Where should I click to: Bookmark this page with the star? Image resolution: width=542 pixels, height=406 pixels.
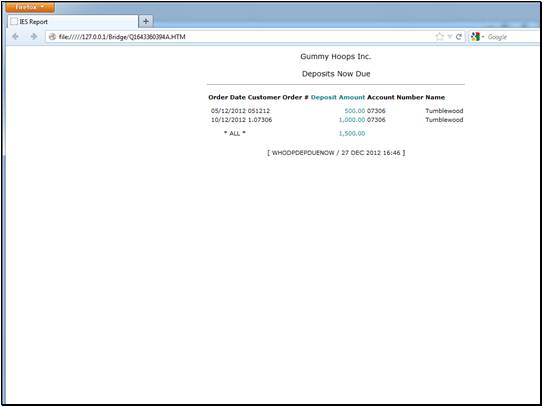point(439,37)
